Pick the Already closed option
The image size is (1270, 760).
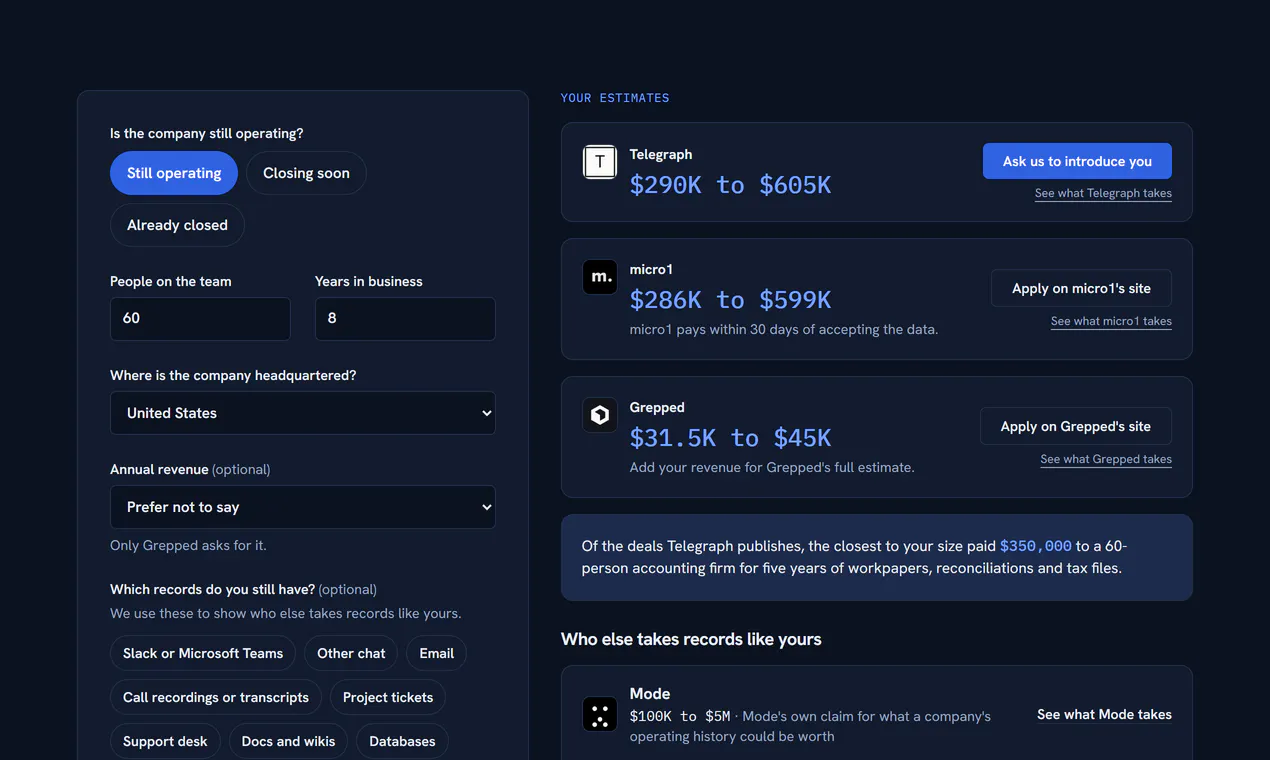tap(177, 225)
